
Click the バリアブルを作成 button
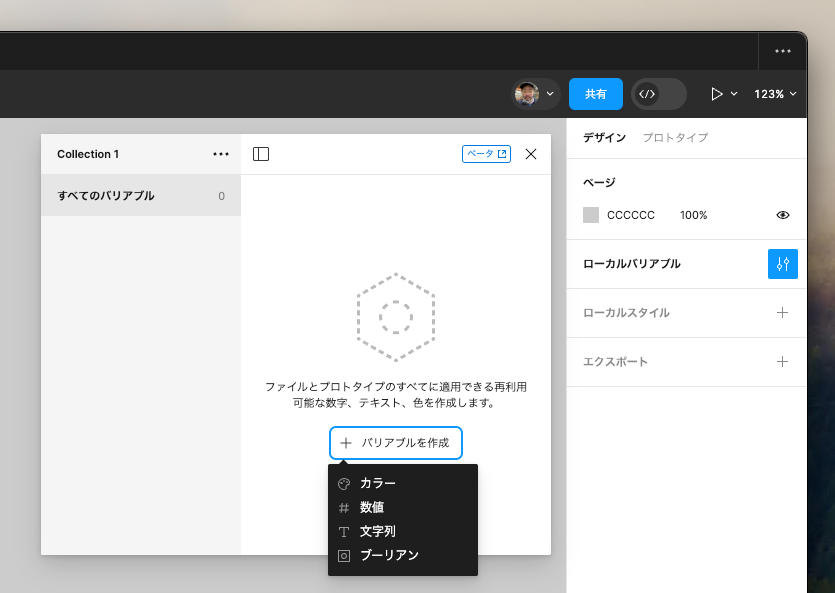[395, 443]
